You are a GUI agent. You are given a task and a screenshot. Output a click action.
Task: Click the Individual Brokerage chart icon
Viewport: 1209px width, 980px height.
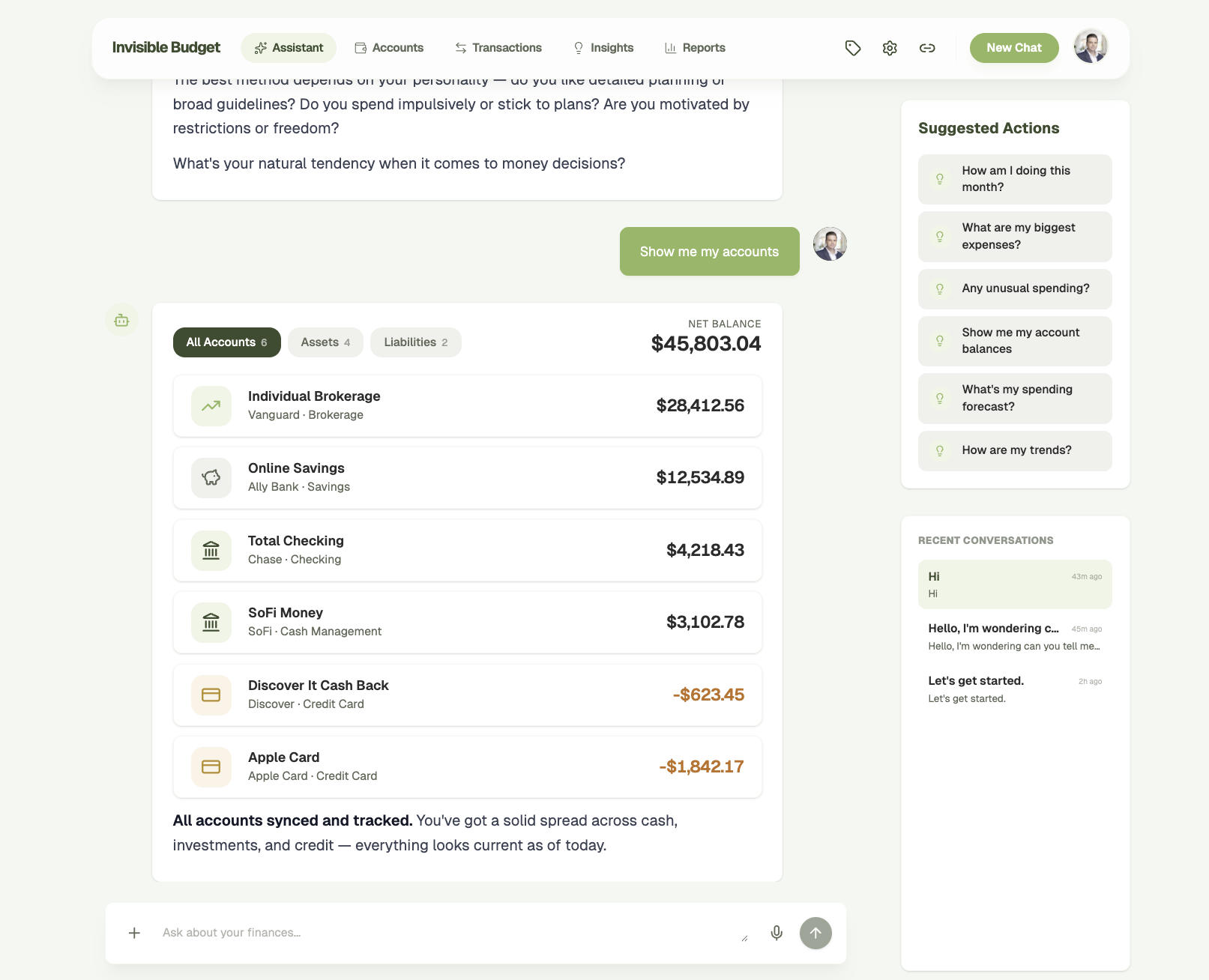(x=211, y=405)
